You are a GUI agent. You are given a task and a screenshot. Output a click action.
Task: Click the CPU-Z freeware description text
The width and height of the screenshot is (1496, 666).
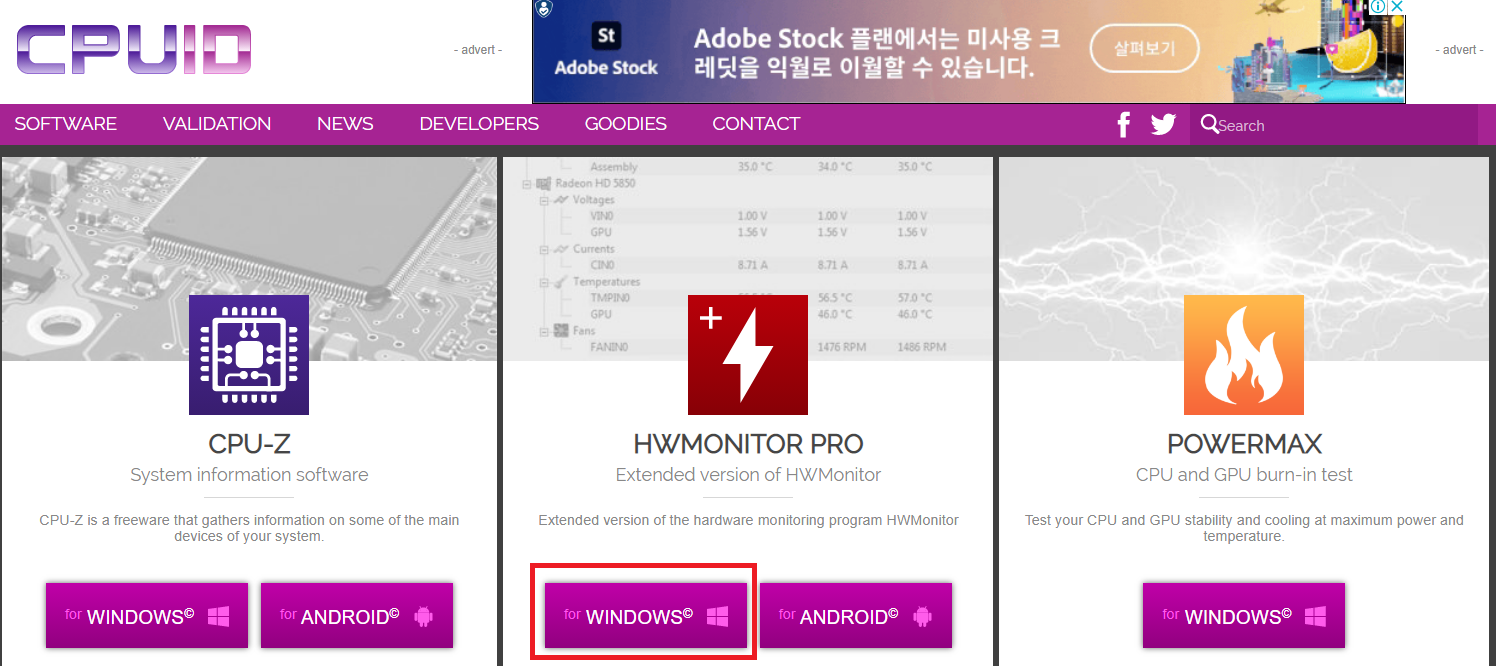(x=249, y=528)
